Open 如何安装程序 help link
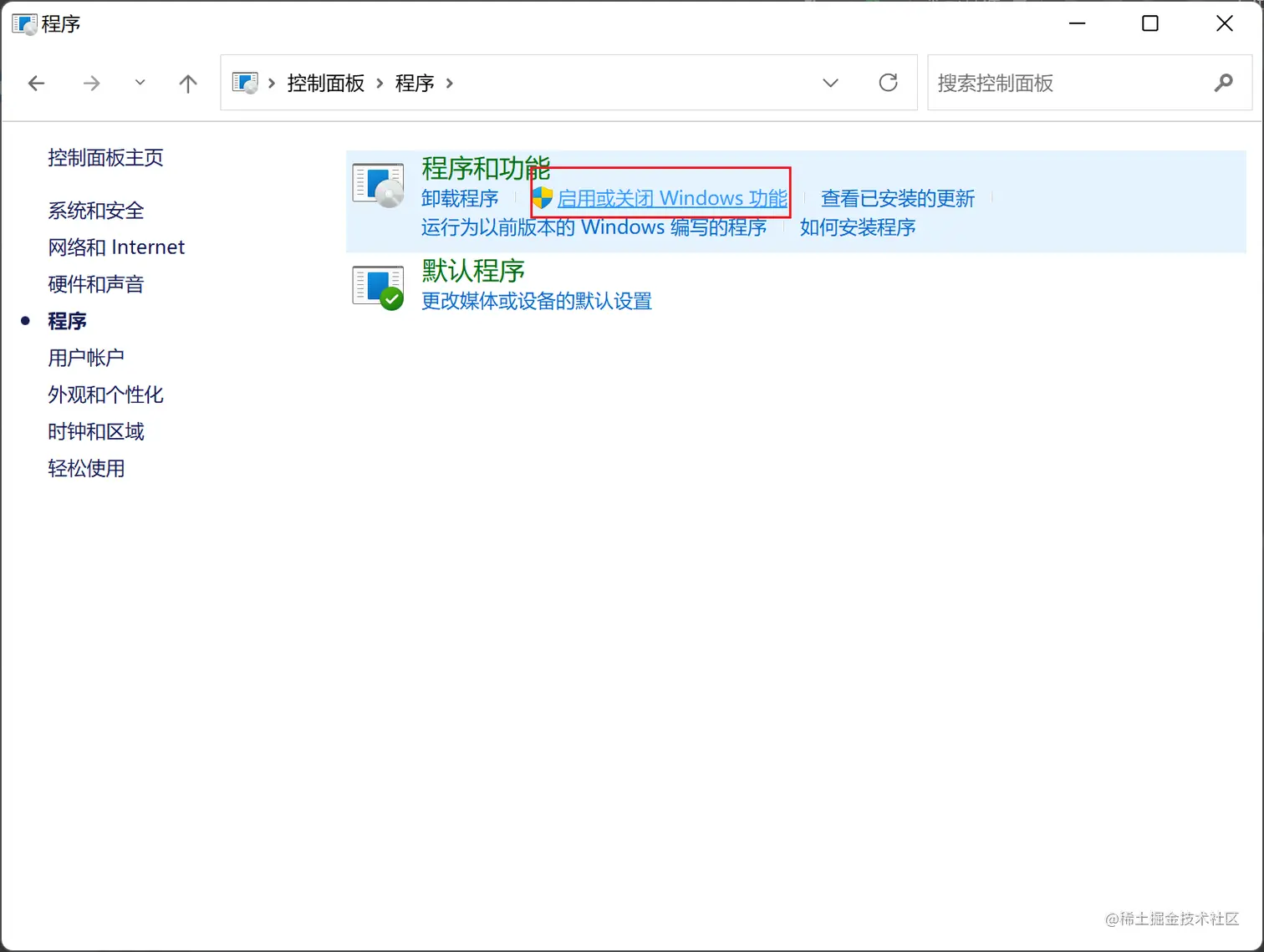 tap(858, 227)
